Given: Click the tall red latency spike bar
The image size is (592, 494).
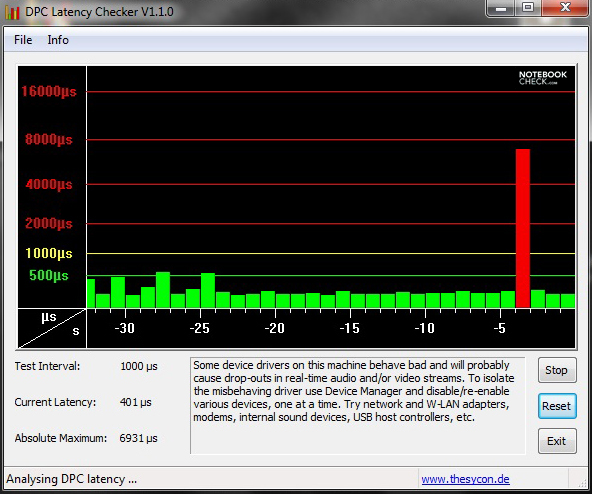Looking at the screenshot, I should [x=523, y=228].
